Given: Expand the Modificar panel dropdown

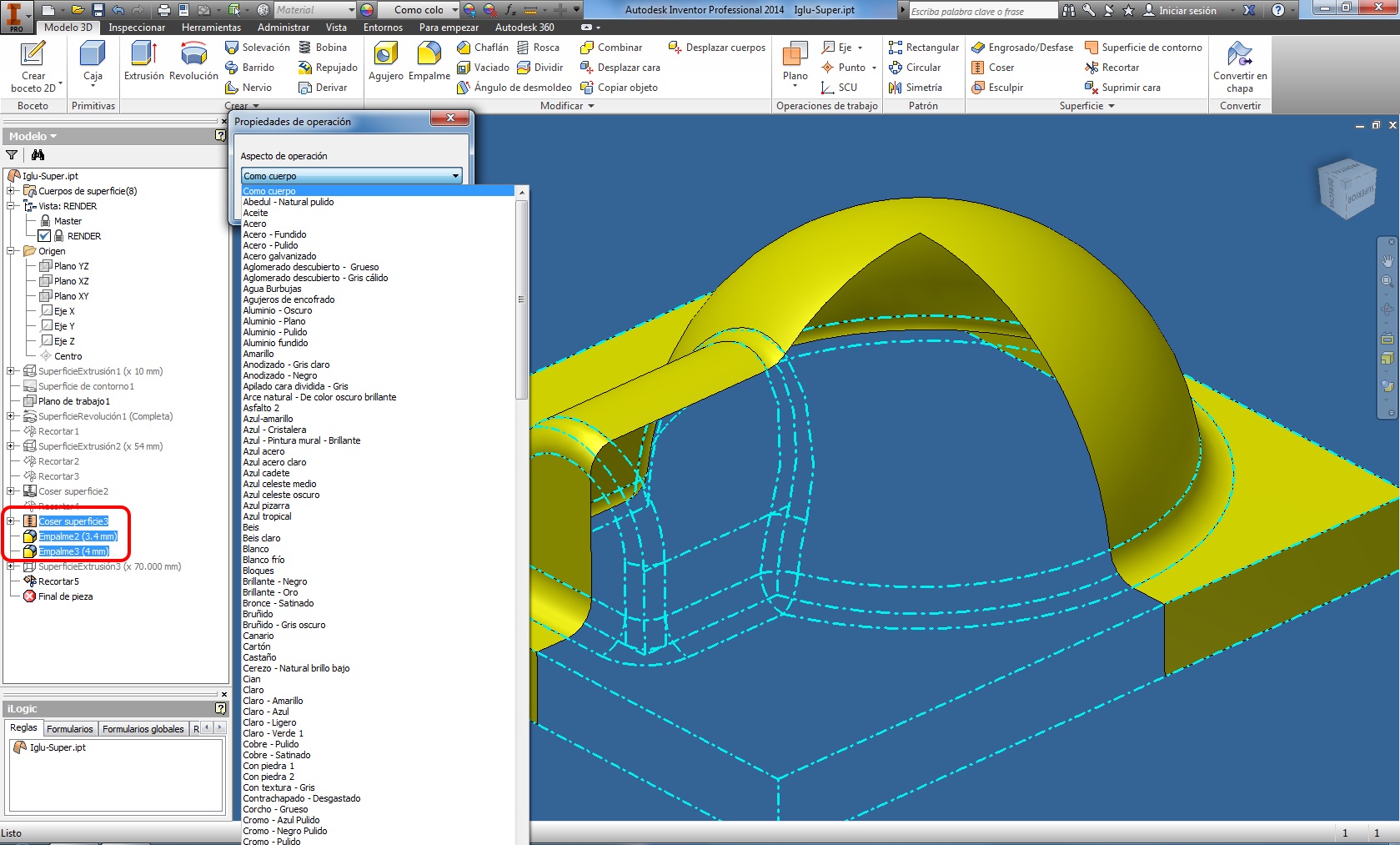Looking at the screenshot, I should pyautogui.click(x=567, y=106).
